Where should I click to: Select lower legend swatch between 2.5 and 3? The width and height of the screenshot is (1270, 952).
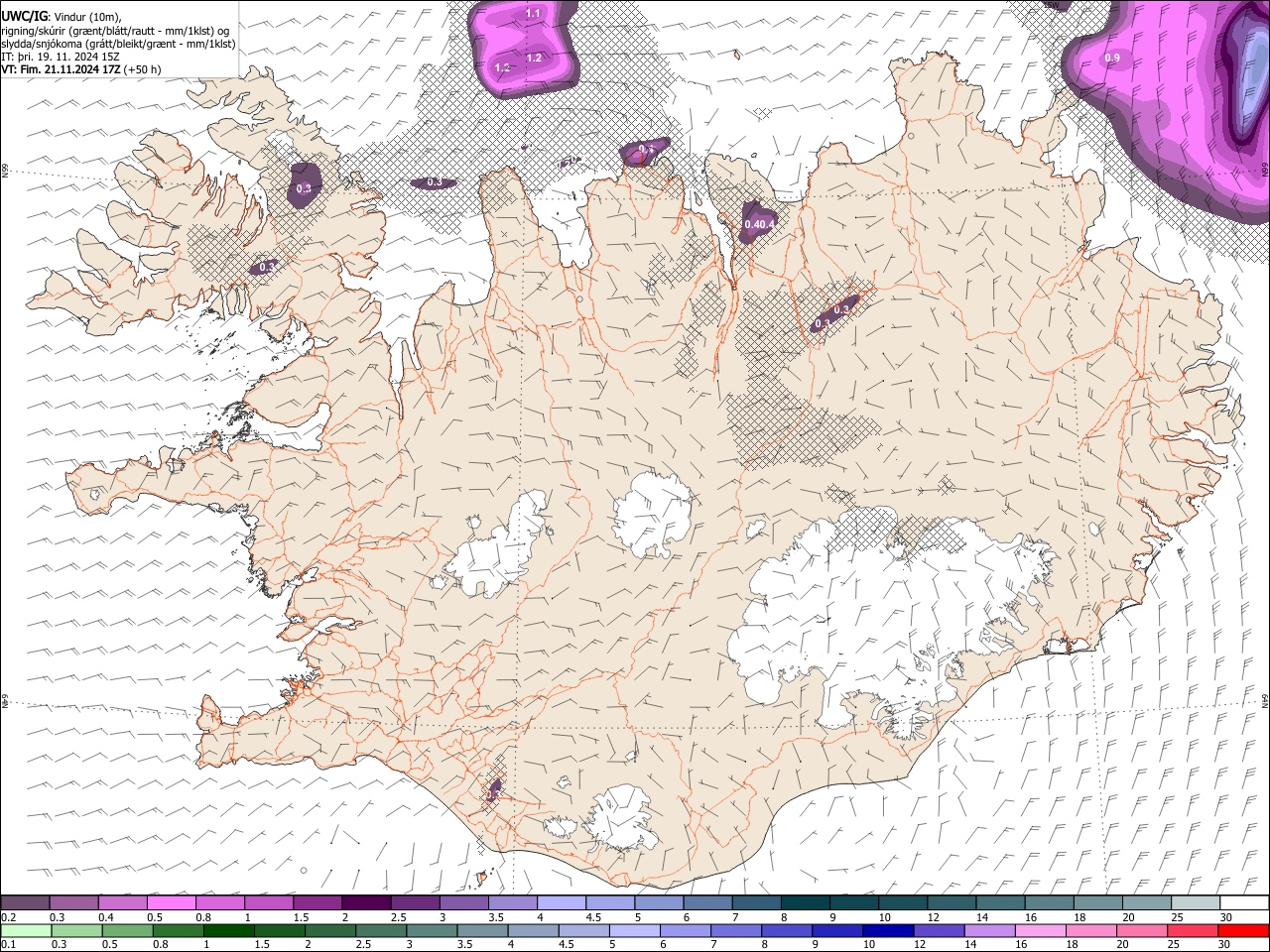[x=382, y=930]
